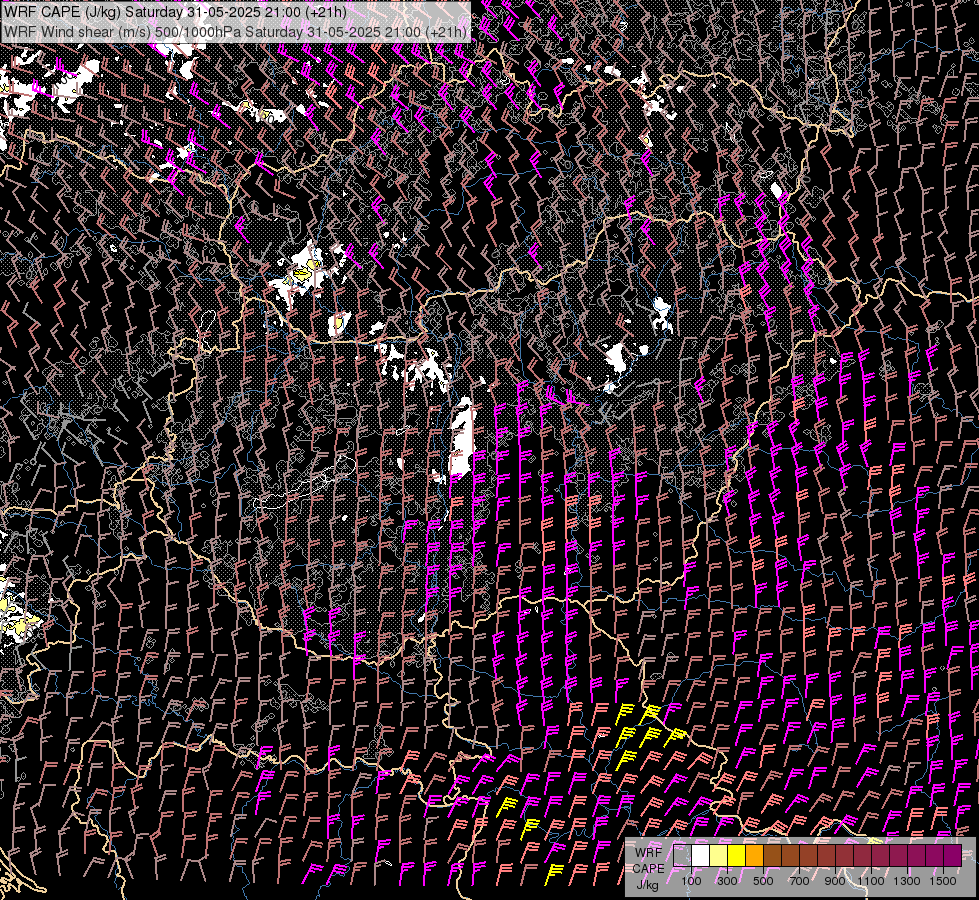Click the legend value 1500
979x900 pixels.
pyautogui.click(x=943, y=881)
